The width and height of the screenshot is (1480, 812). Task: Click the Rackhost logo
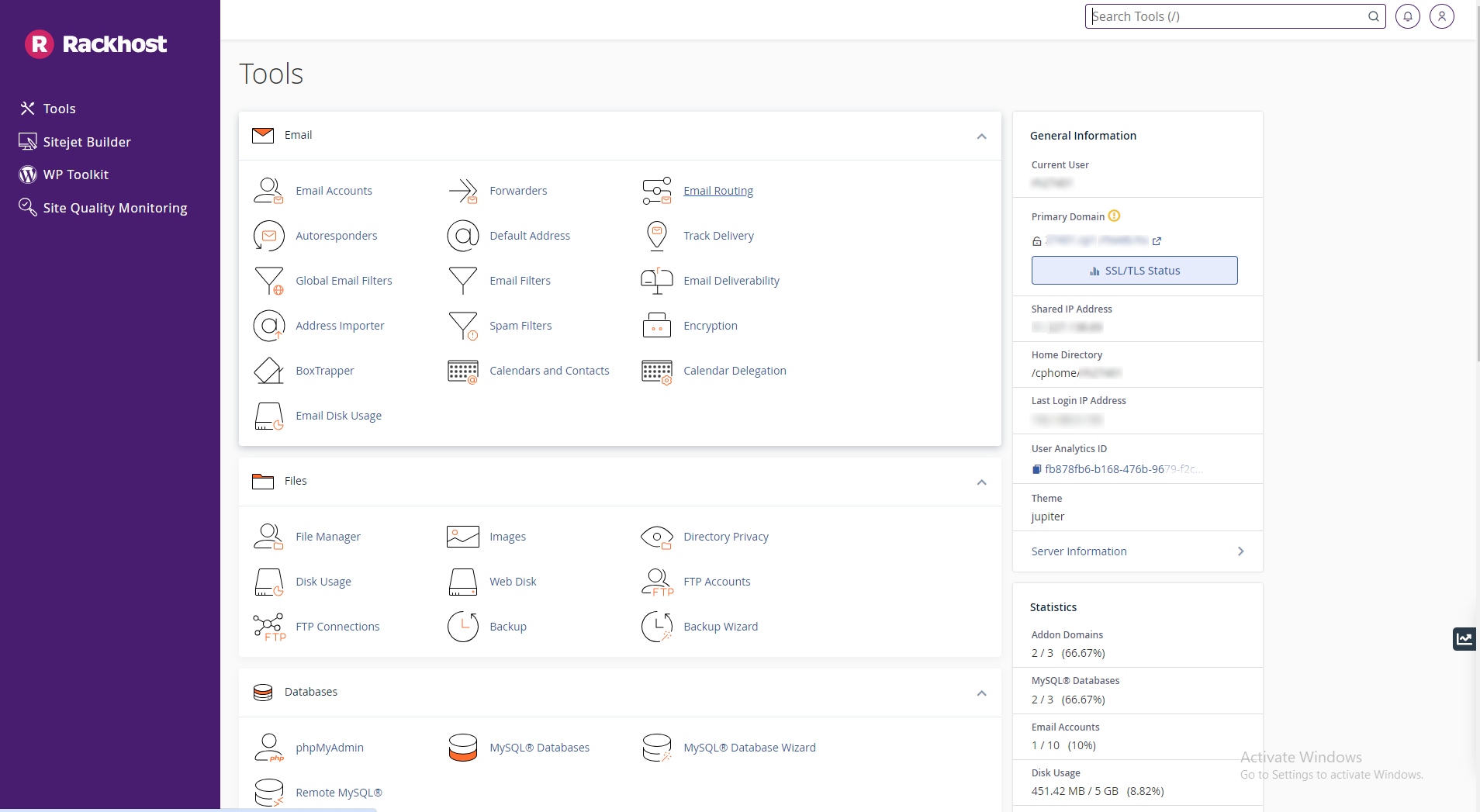tap(95, 44)
